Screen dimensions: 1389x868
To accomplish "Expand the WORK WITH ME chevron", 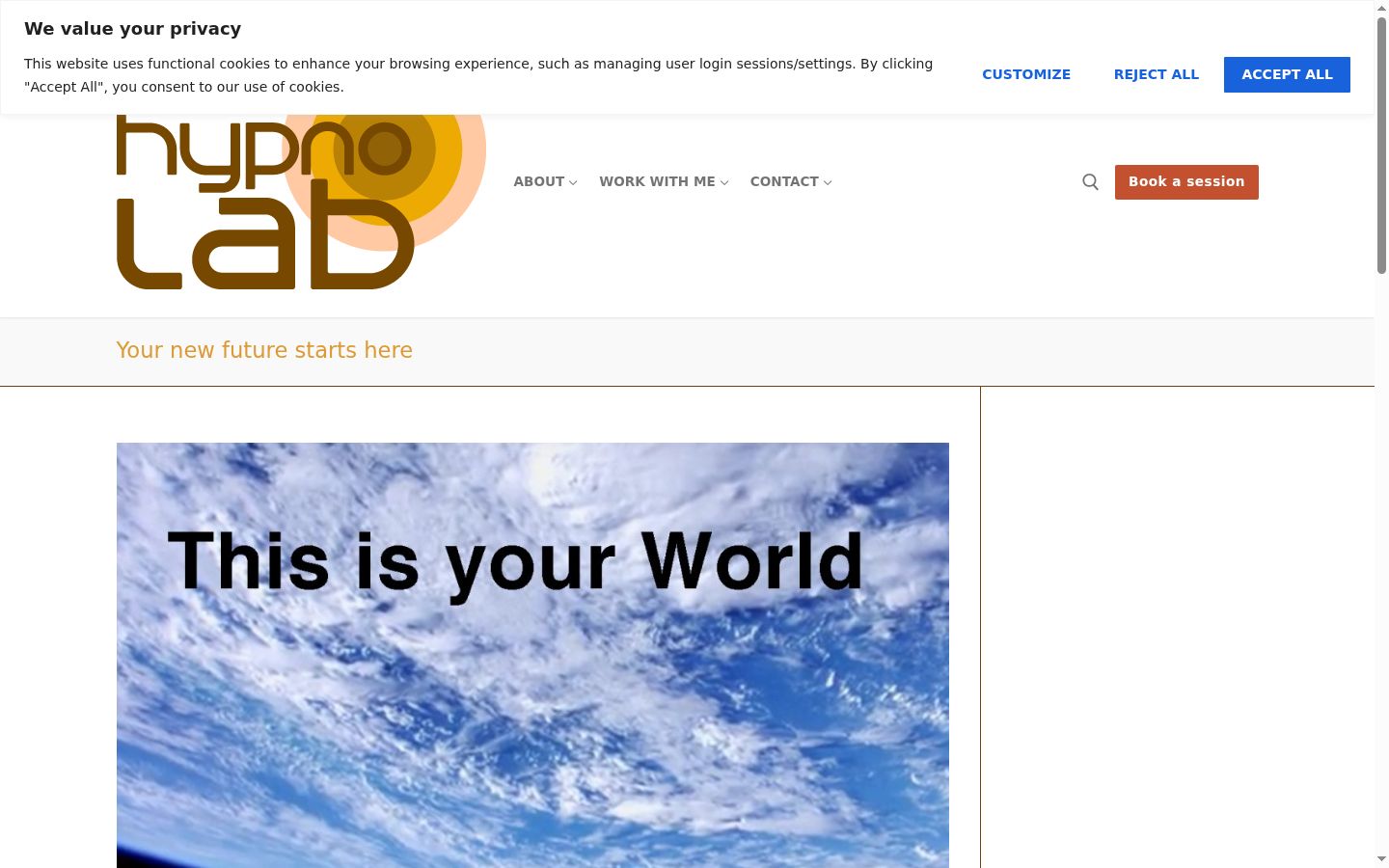I will (724, 182).
